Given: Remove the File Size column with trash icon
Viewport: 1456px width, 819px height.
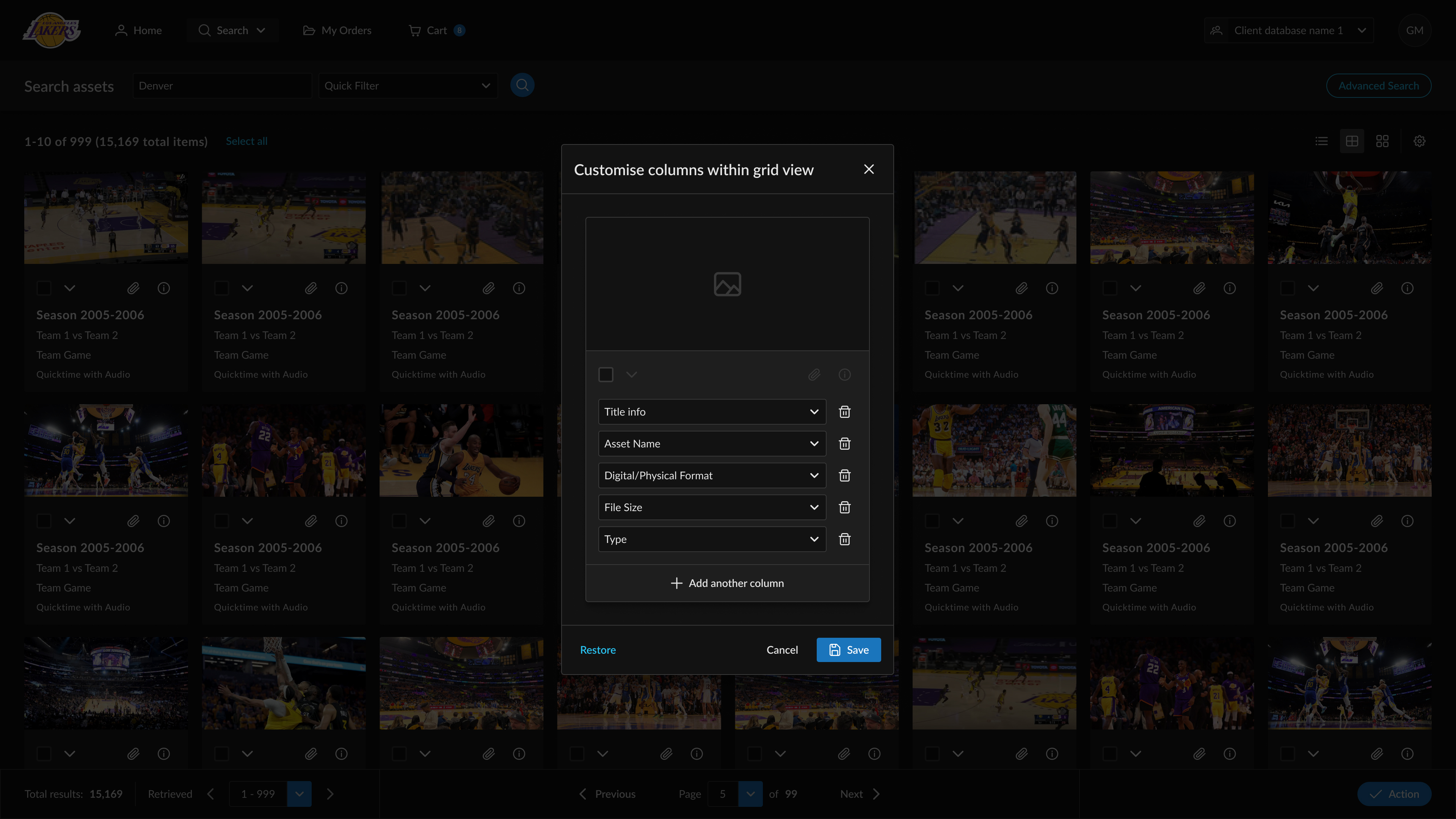Looking at the screenshot, I should [844, 508].
